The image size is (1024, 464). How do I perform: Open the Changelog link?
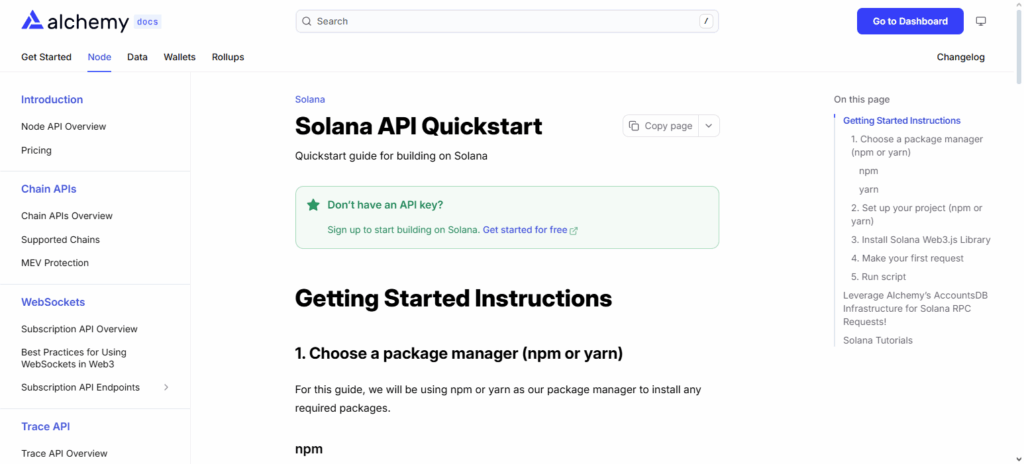click(960, 57)
